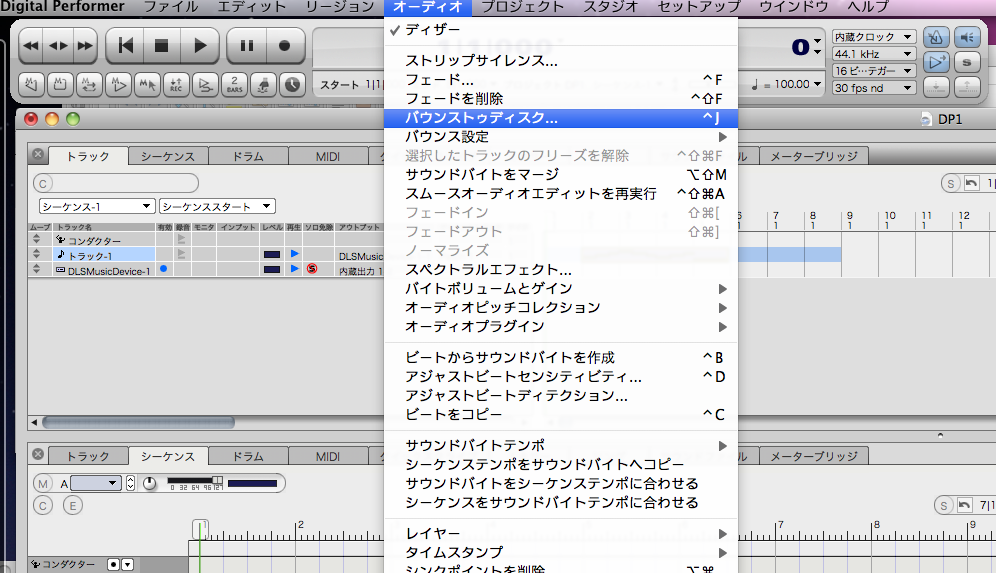Switch to the シーケンス tab in the upper panel
The height and width of the screenshot is (573, 996).
[168, 156]
